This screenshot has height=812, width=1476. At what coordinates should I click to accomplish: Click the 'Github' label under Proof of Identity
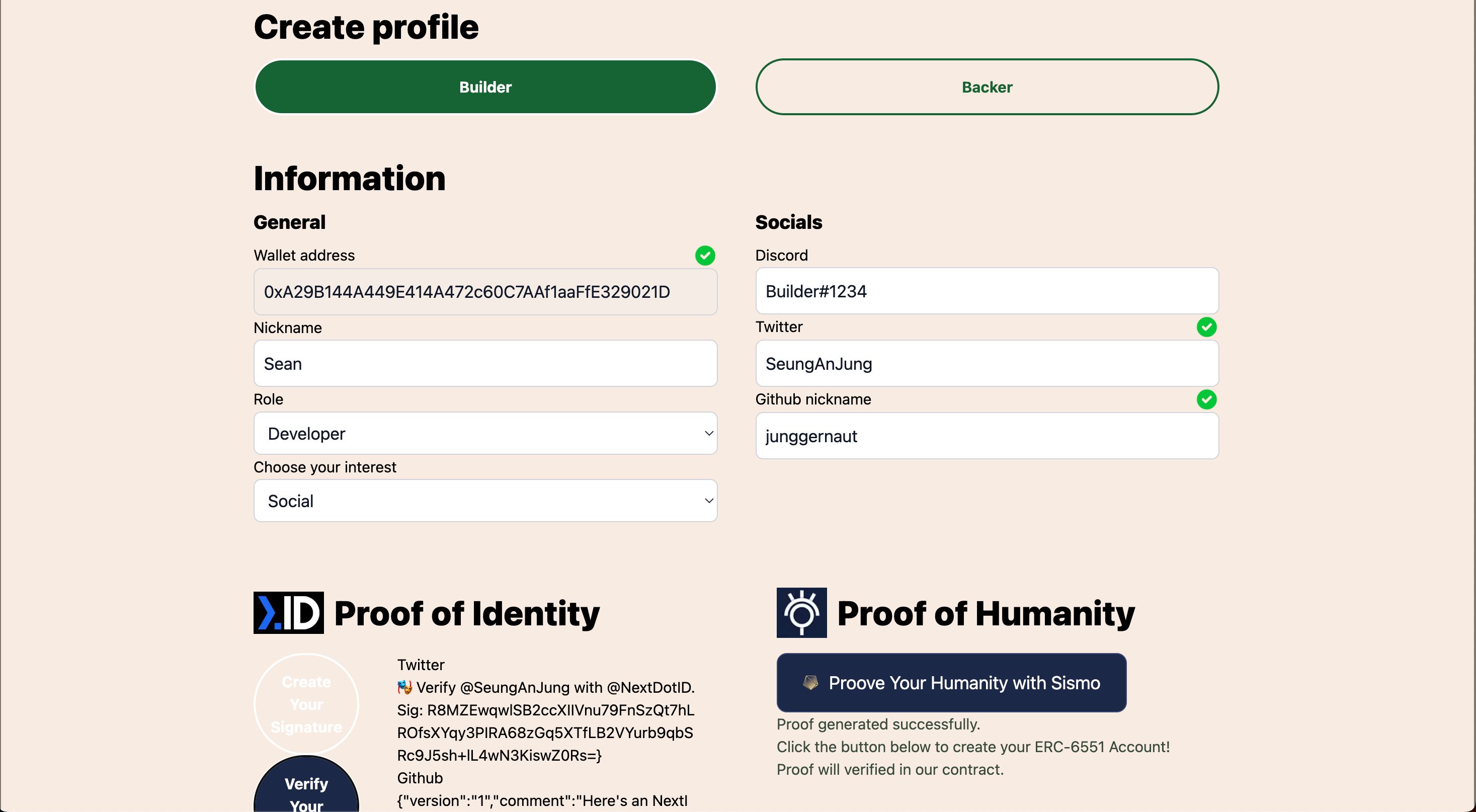420,778
